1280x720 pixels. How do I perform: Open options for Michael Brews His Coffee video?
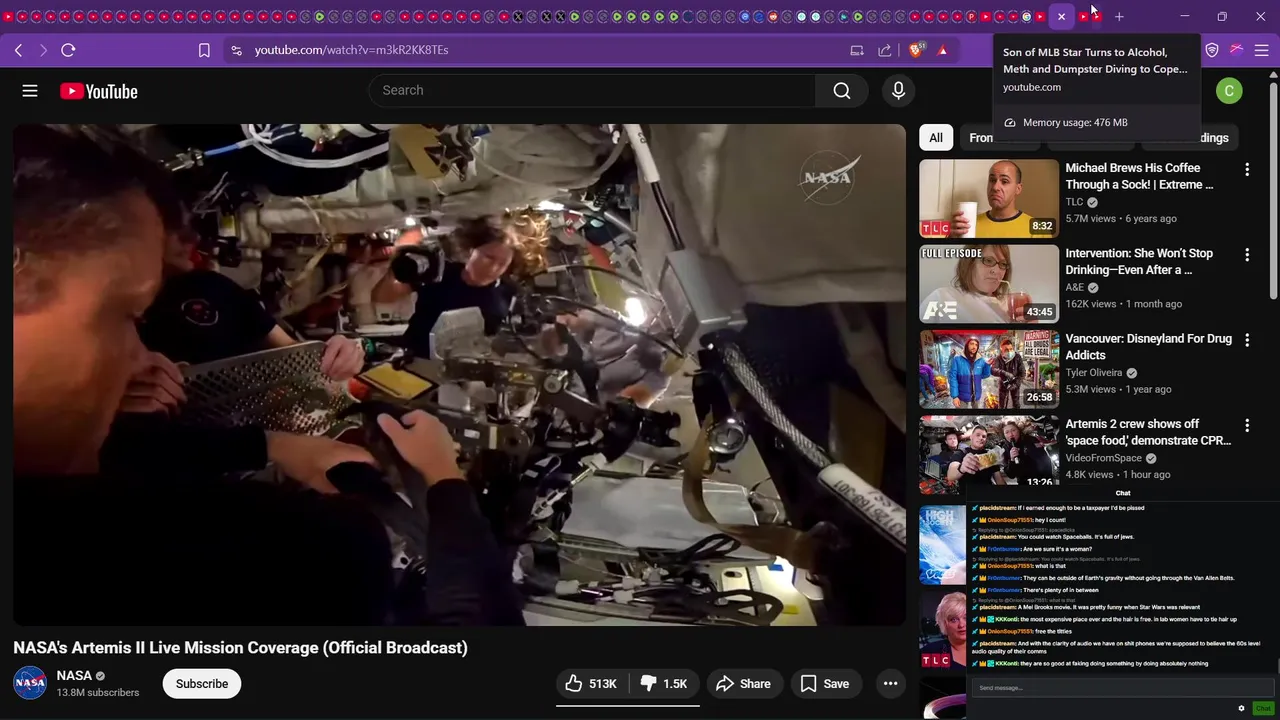pyautogui.click(x=1247, y=170)
